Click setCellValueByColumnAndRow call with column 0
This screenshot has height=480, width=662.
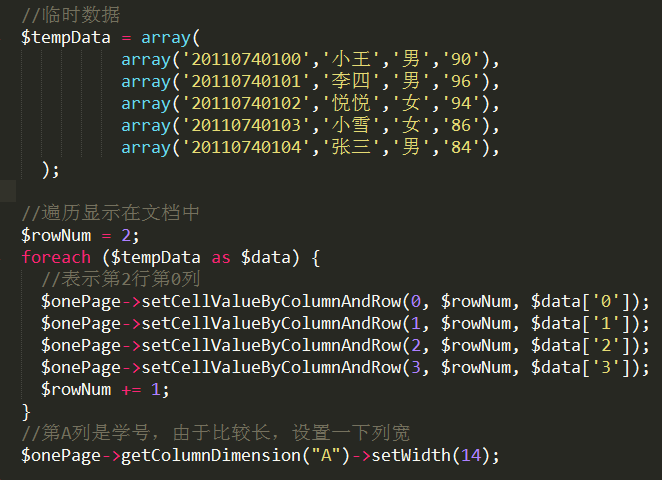[271, 301]
